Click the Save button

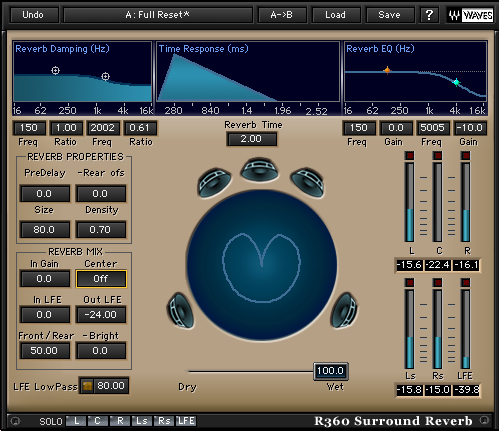[390, 15]
